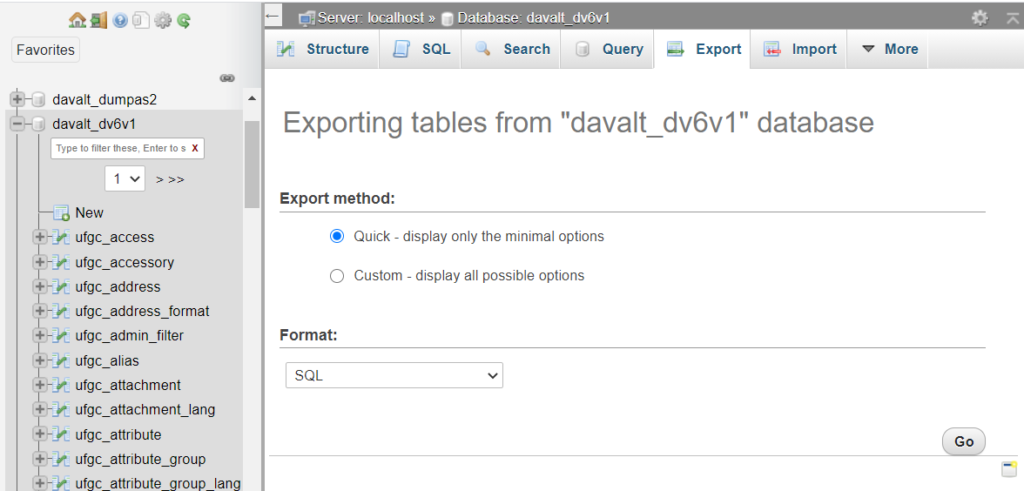This screenshot has height=491, width=1024.
Task: Click the ufgc_access table icon
Action: coord(61,237)
